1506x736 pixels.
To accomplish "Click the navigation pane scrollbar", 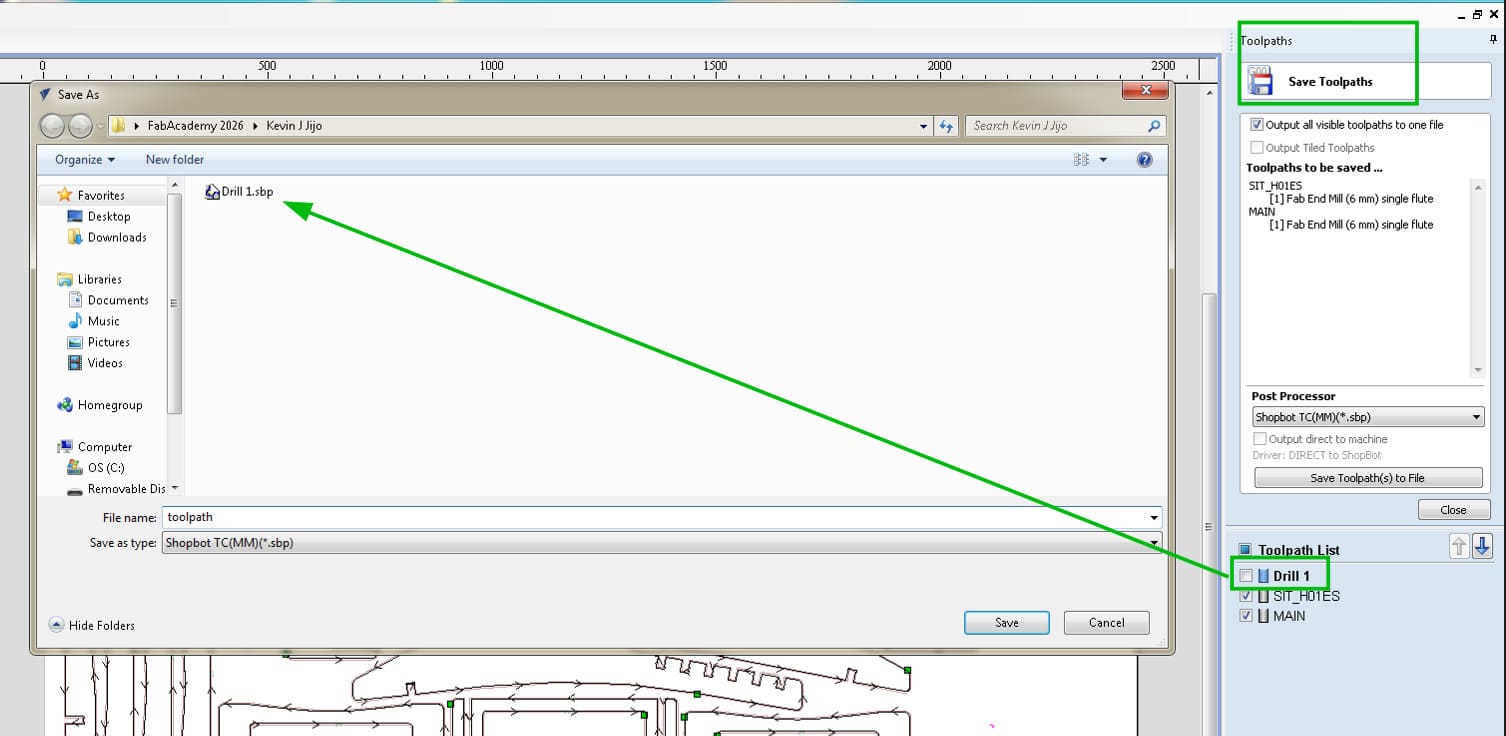I will [x=175, y=302].
